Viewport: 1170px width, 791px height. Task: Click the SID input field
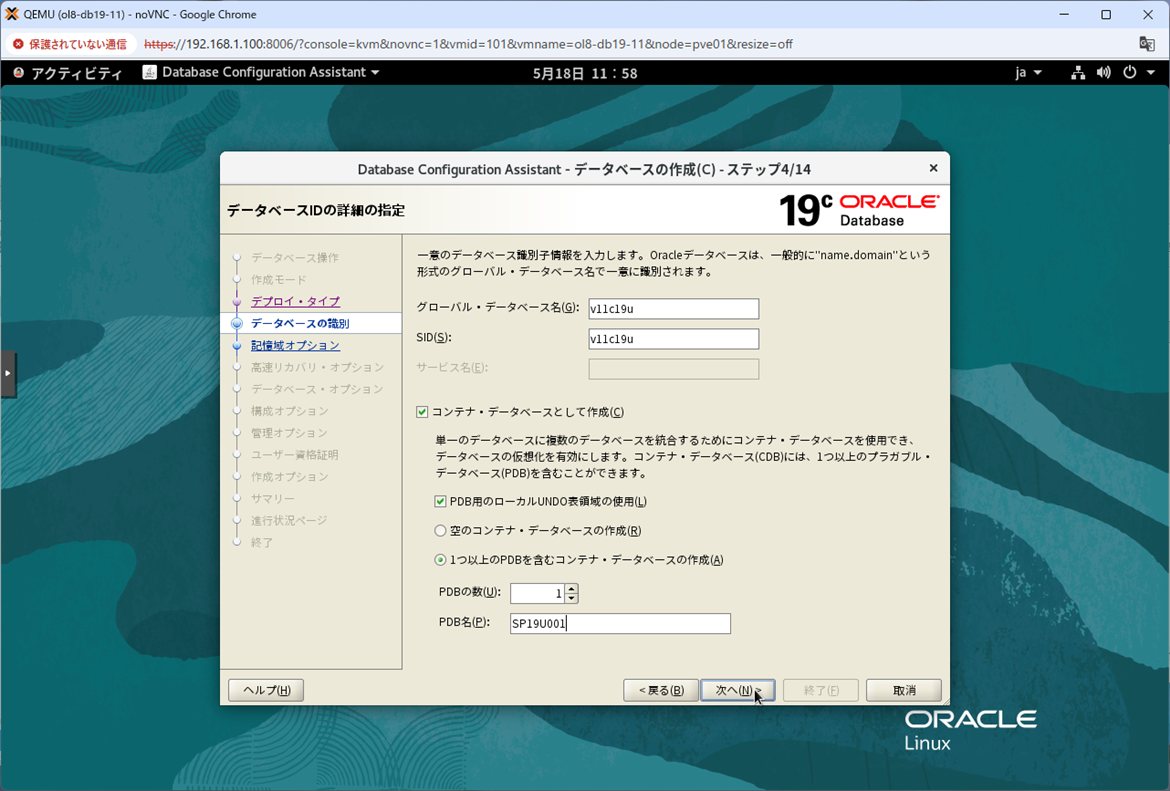[x=673, y=339]
